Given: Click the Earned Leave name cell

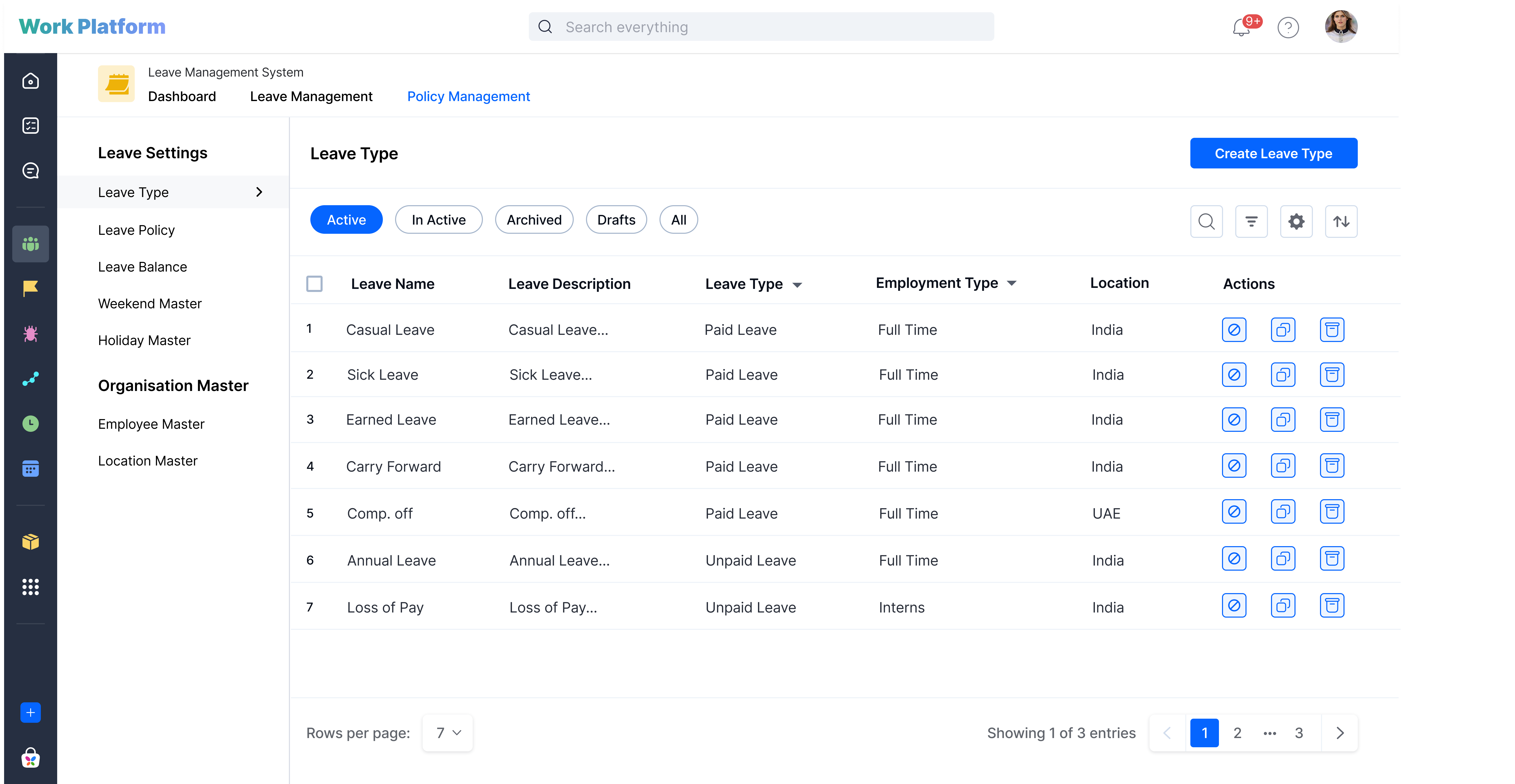Looking at the screenshot, I should [x=391, y=419].
